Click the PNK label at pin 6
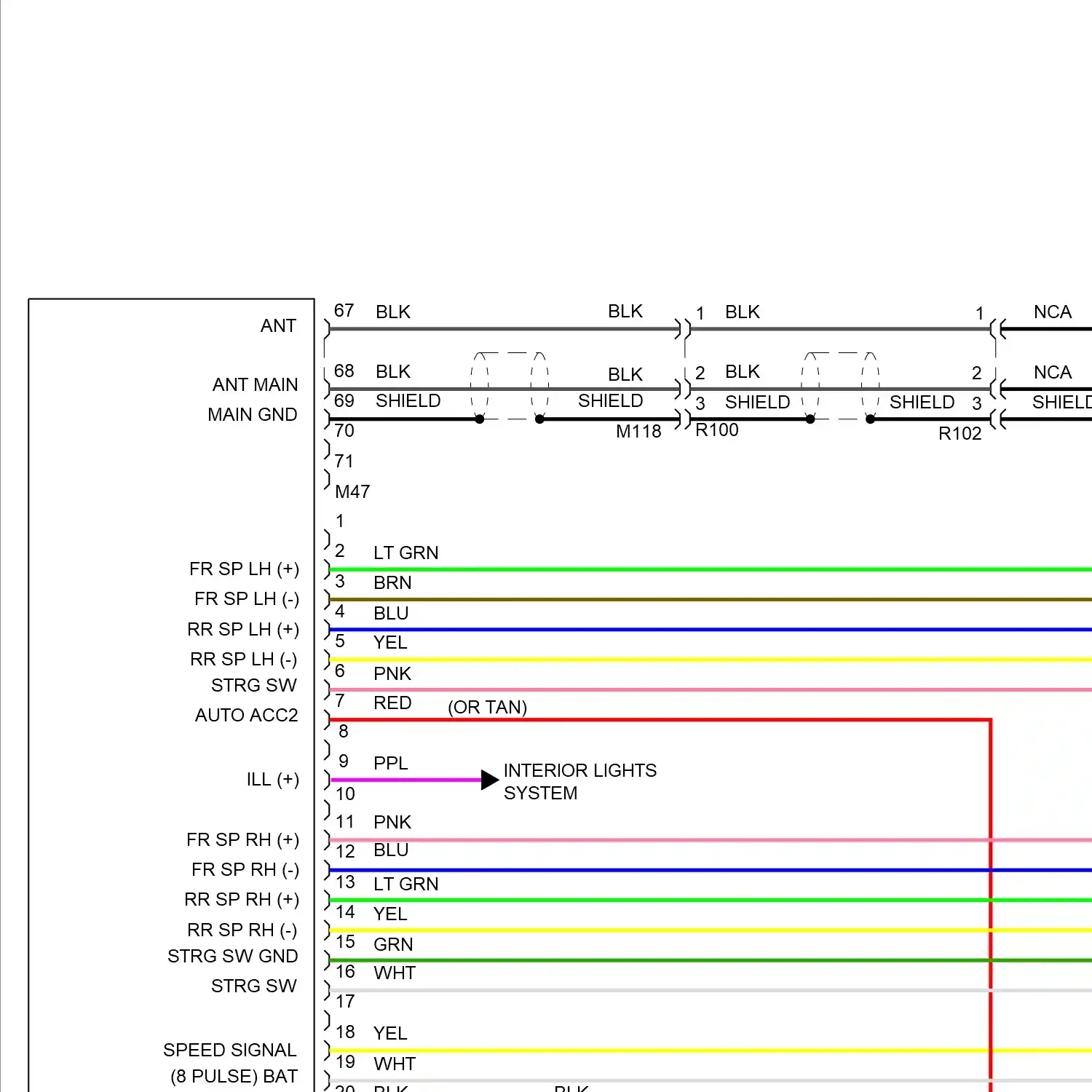This screenshot has height=1092, width=1092. point(392,673)
